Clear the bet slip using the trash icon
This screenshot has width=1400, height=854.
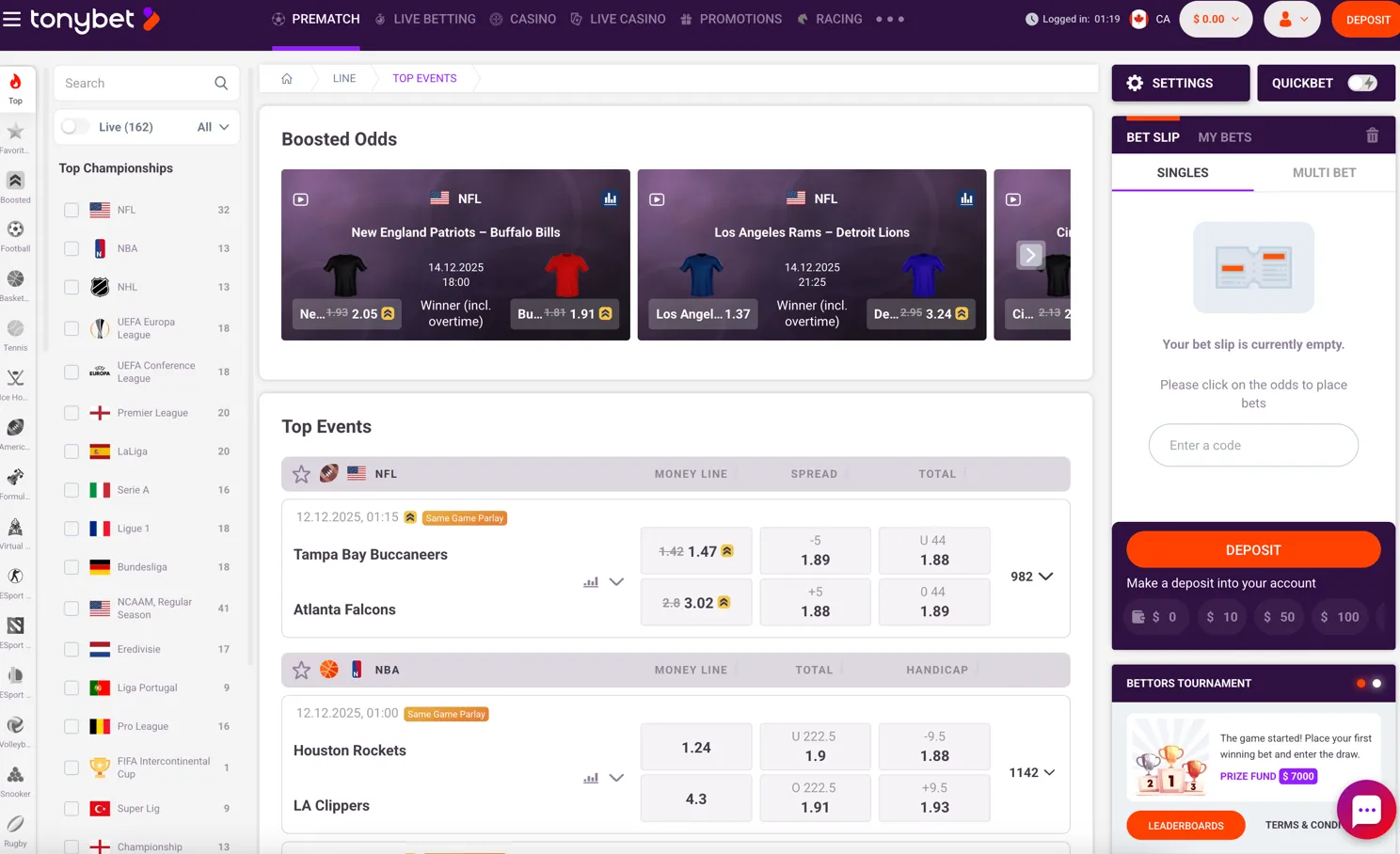click(x=1372, y=135)
